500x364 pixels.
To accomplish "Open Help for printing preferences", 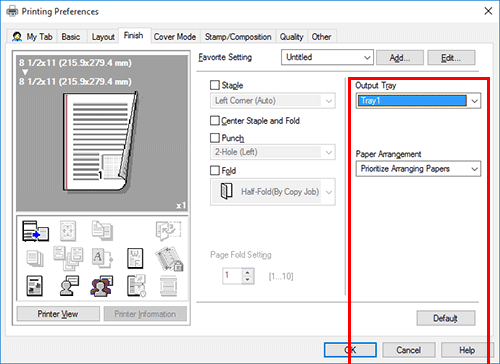I will [467, 350].
